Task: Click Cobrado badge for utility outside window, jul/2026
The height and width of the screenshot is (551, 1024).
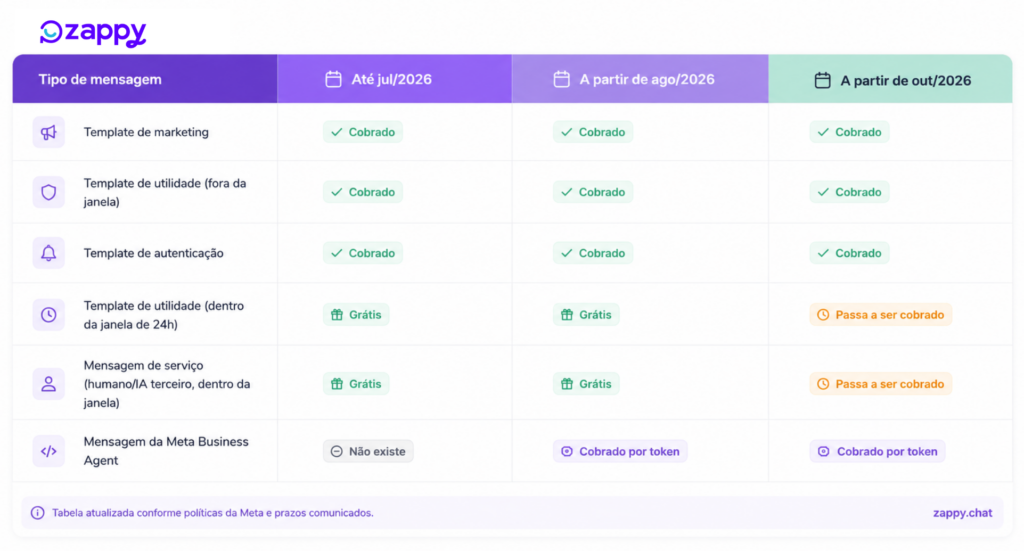Action: click(x=362, y=192)
